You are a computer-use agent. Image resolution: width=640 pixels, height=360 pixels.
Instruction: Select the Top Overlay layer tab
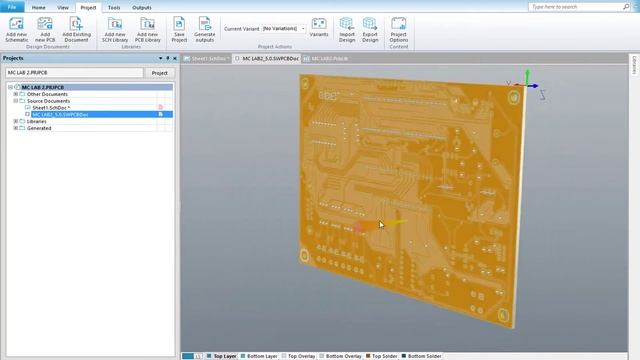click(298, 356)
